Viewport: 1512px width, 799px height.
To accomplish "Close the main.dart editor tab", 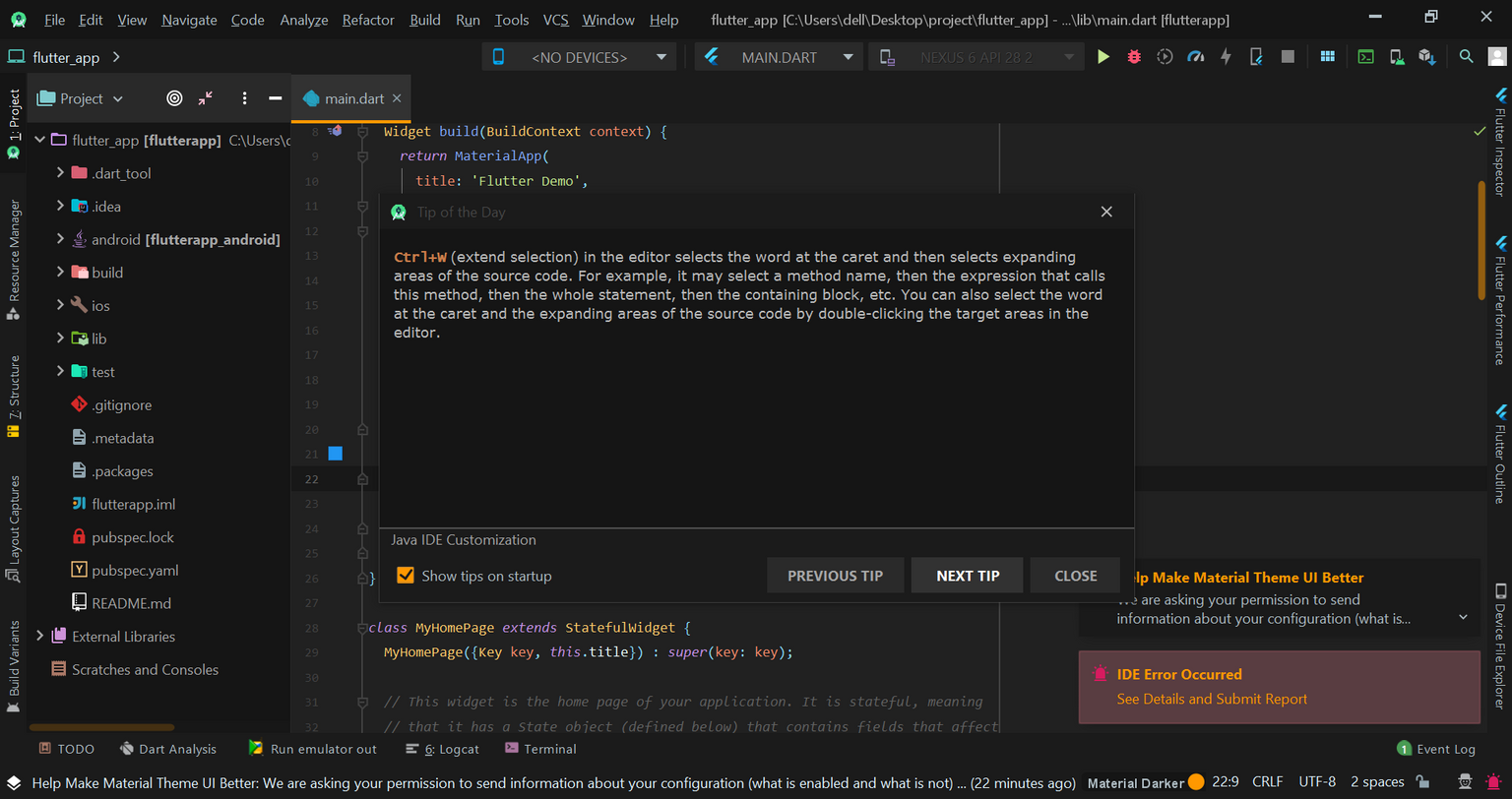I will (397, 98).
